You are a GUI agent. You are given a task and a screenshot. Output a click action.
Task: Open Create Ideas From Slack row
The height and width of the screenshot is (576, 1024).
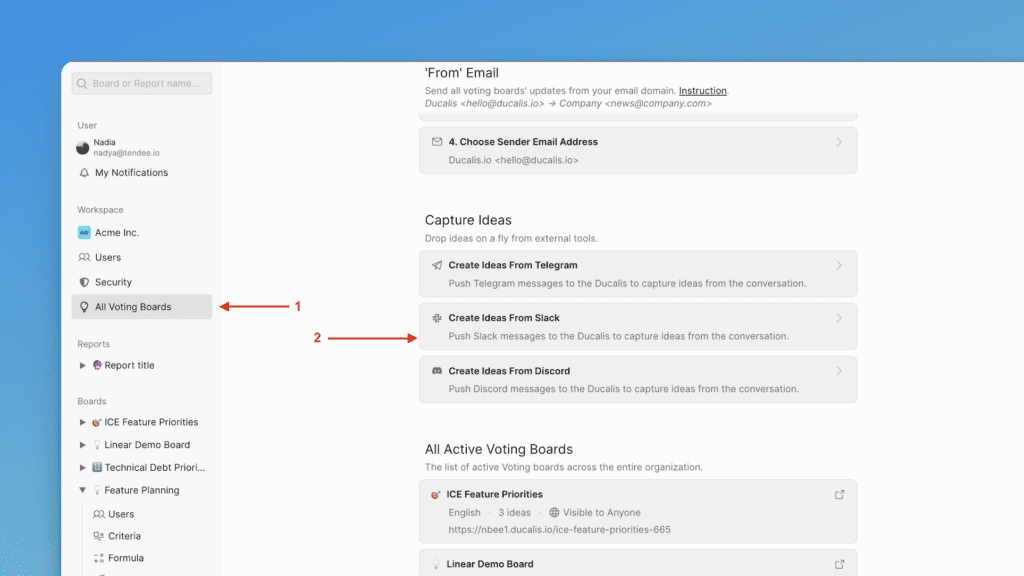click(x=637, y=327)
